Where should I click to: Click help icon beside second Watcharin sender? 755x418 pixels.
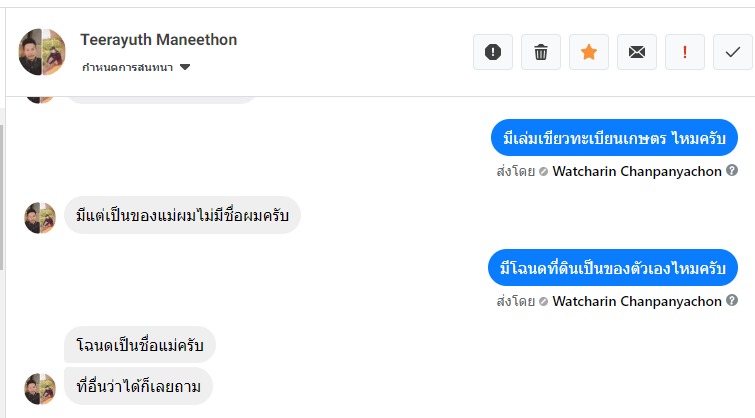tap(732, 300)
